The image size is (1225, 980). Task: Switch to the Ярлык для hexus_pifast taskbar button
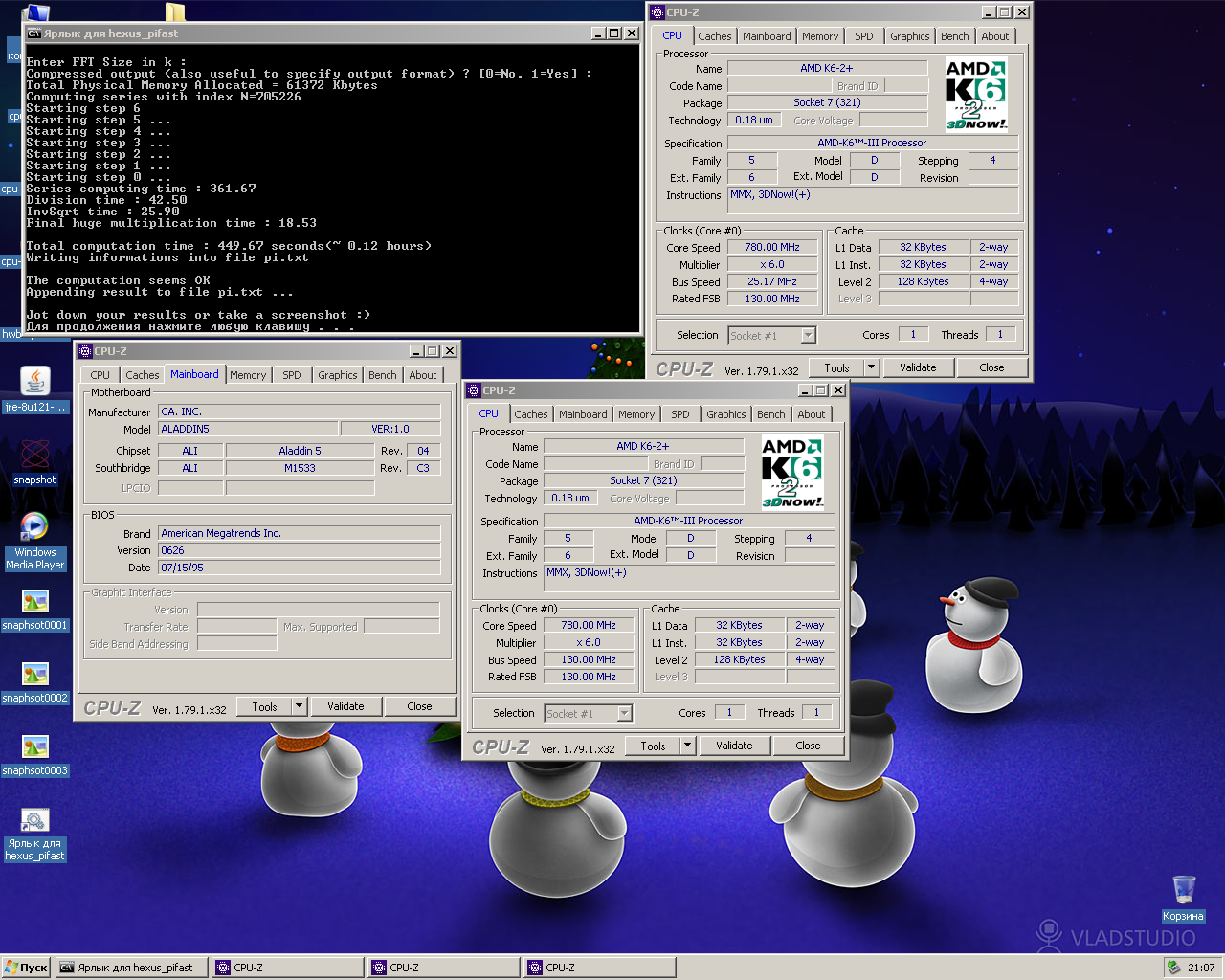click(131, 968)
